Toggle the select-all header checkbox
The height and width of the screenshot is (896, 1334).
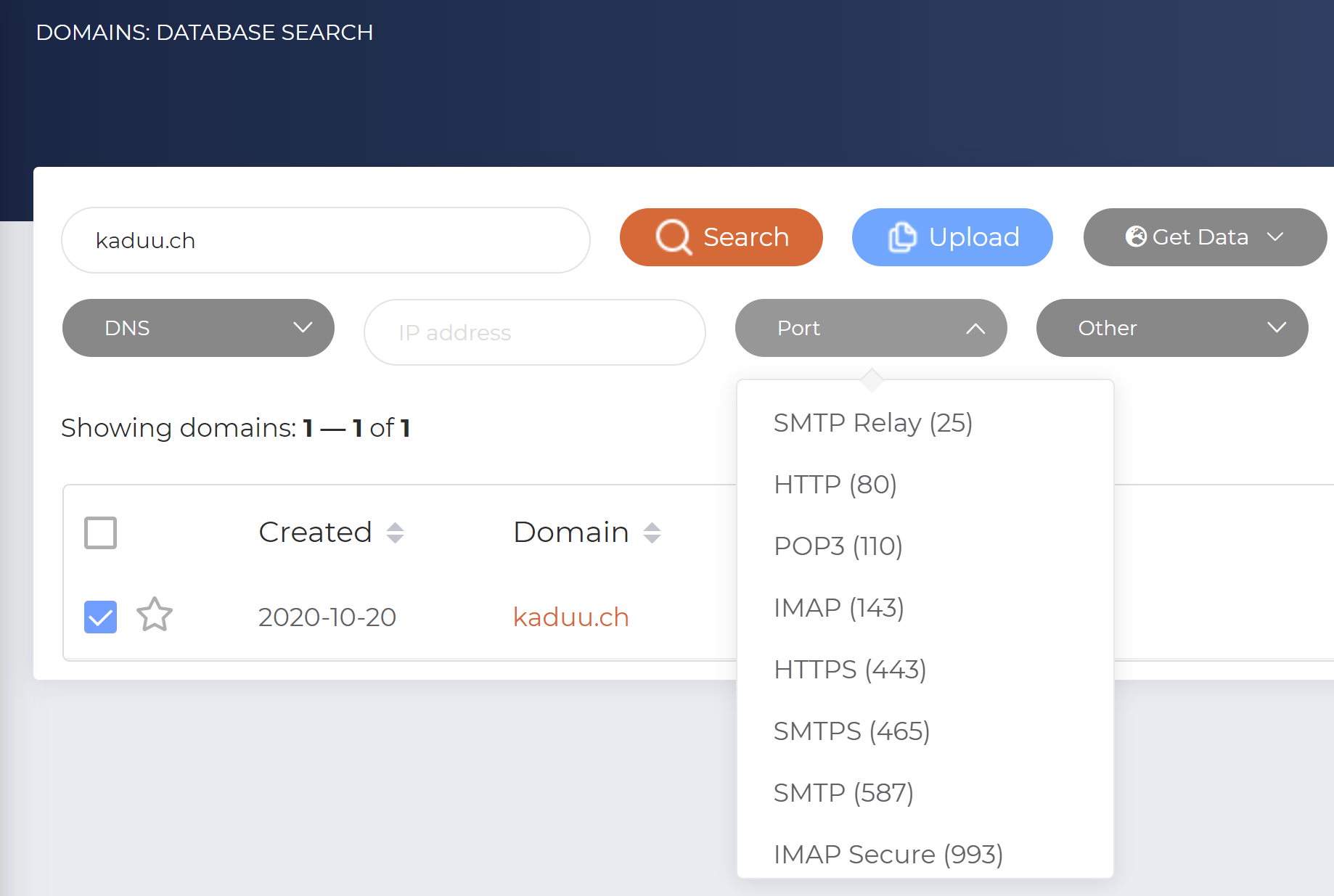click(100, 533)
